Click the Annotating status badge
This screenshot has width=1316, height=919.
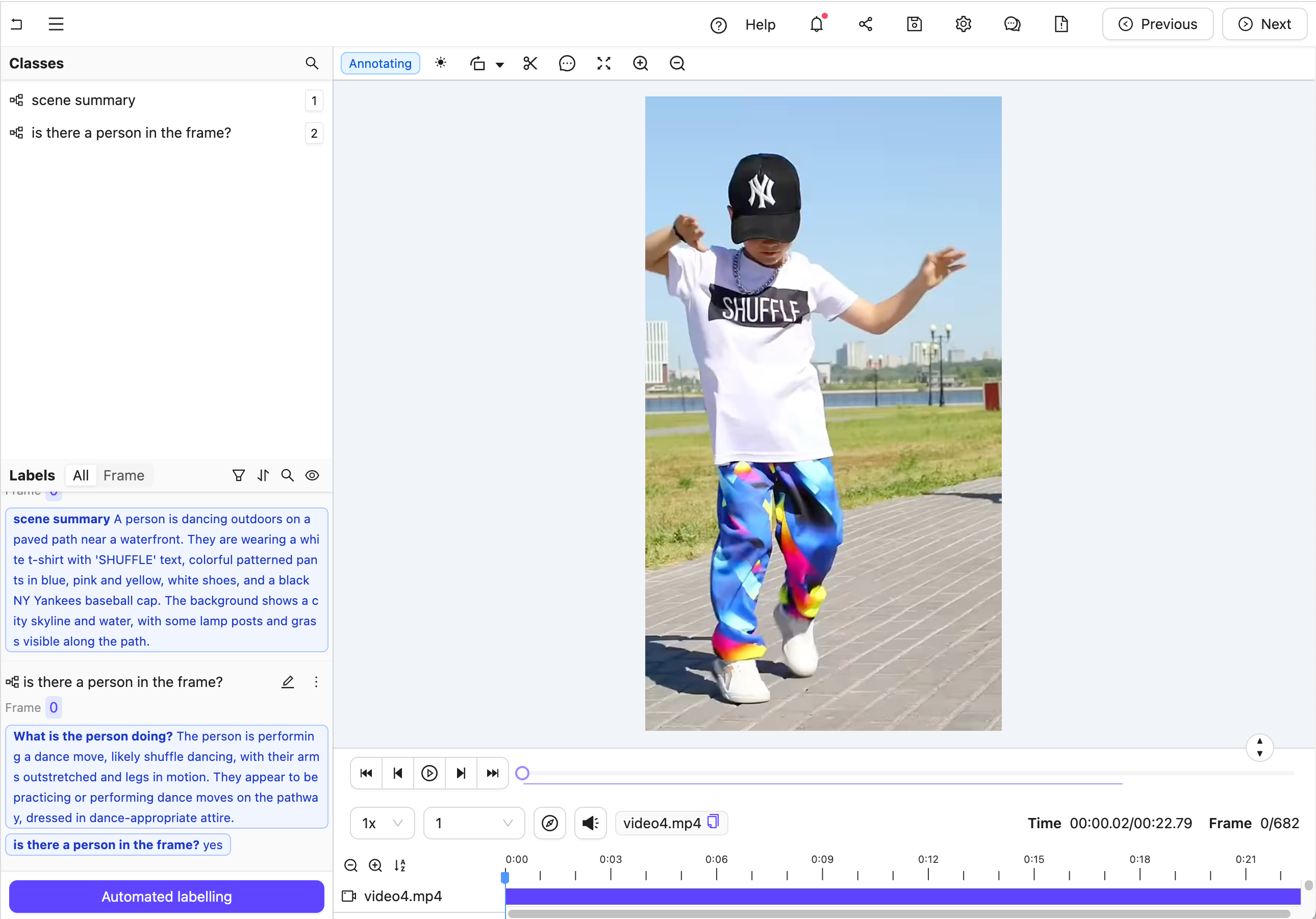380,64
